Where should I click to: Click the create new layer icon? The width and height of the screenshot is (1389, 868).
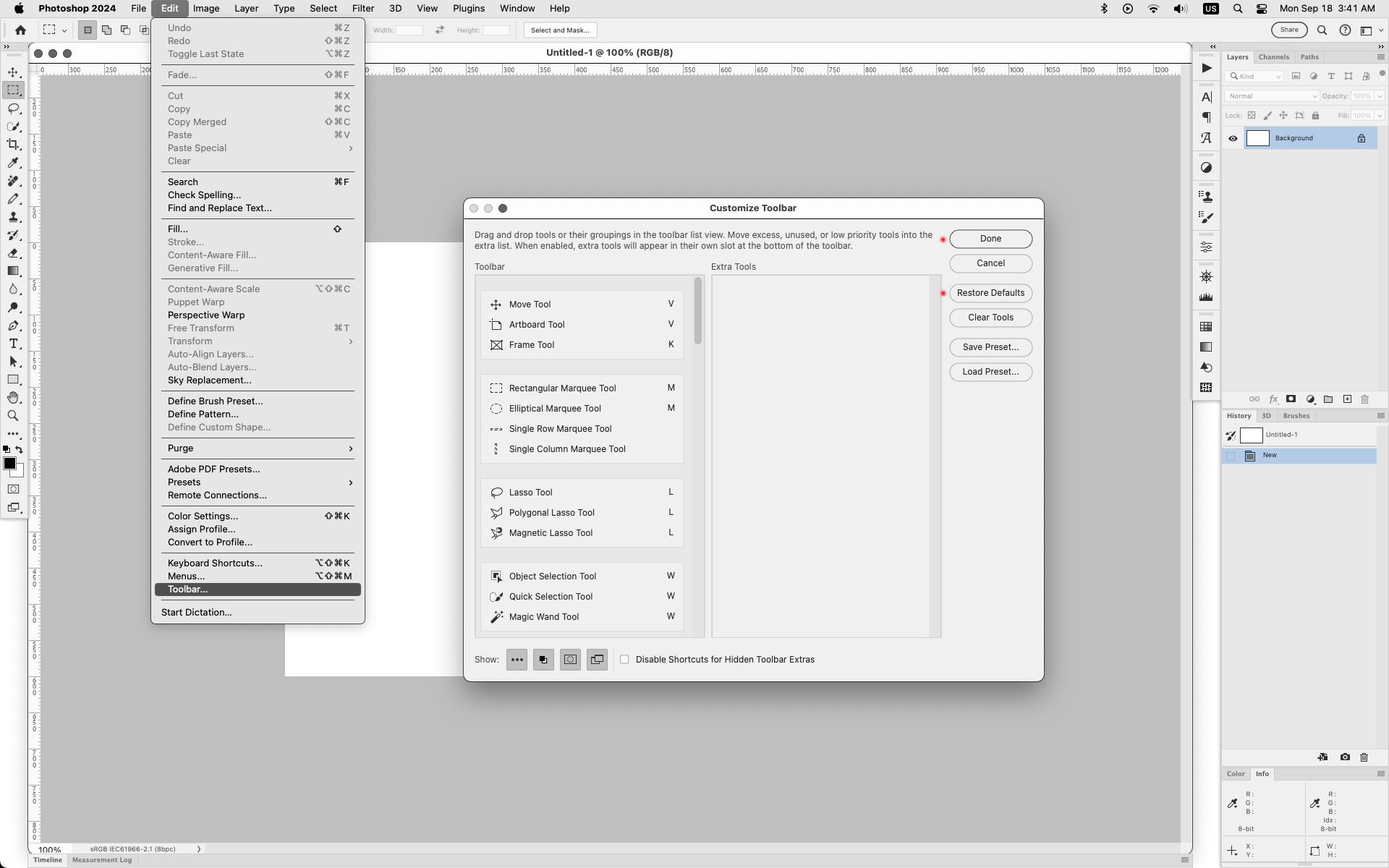[1347, 399]
